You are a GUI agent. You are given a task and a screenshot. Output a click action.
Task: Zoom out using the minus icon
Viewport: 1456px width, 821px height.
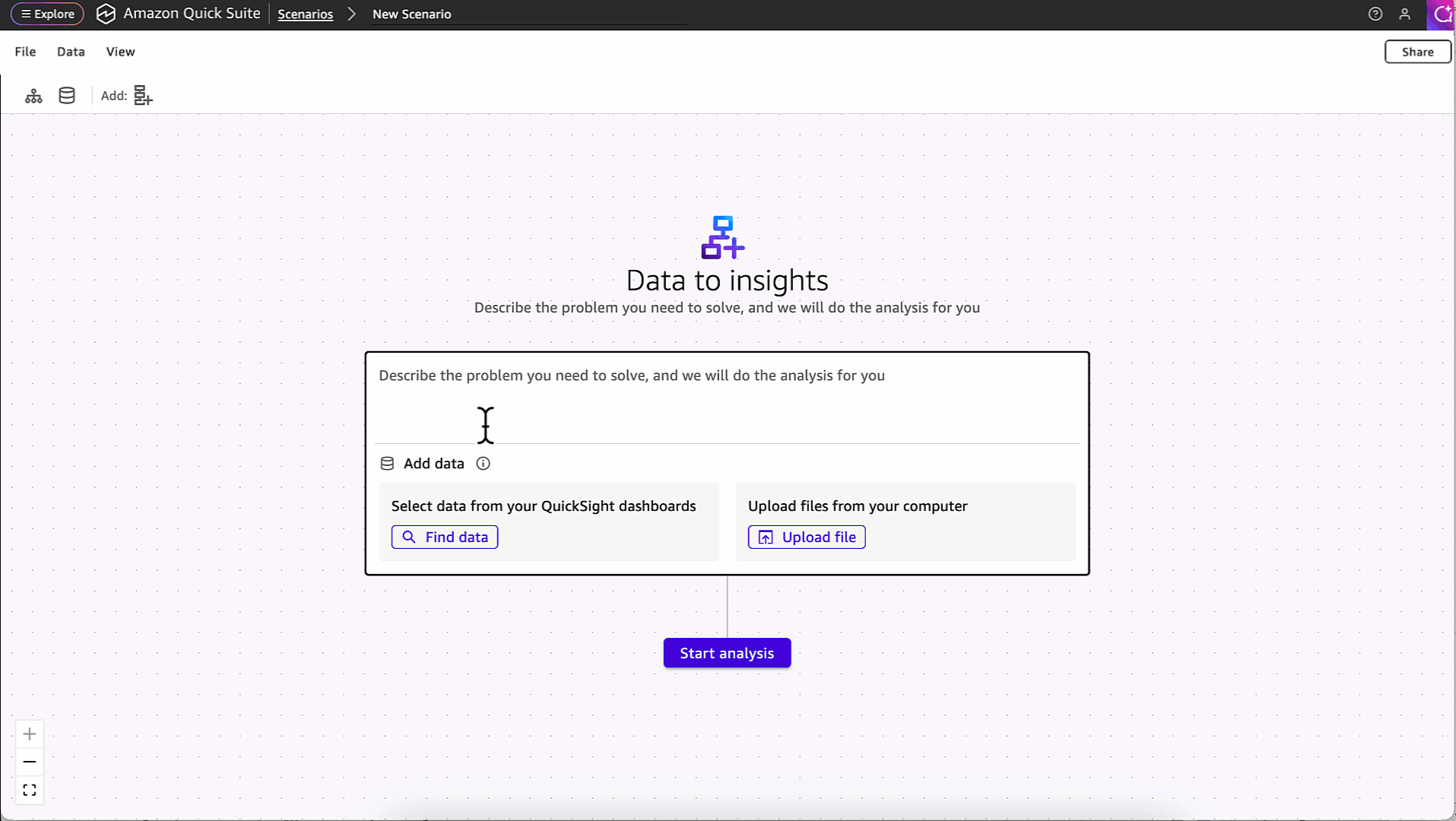(30, 762)
